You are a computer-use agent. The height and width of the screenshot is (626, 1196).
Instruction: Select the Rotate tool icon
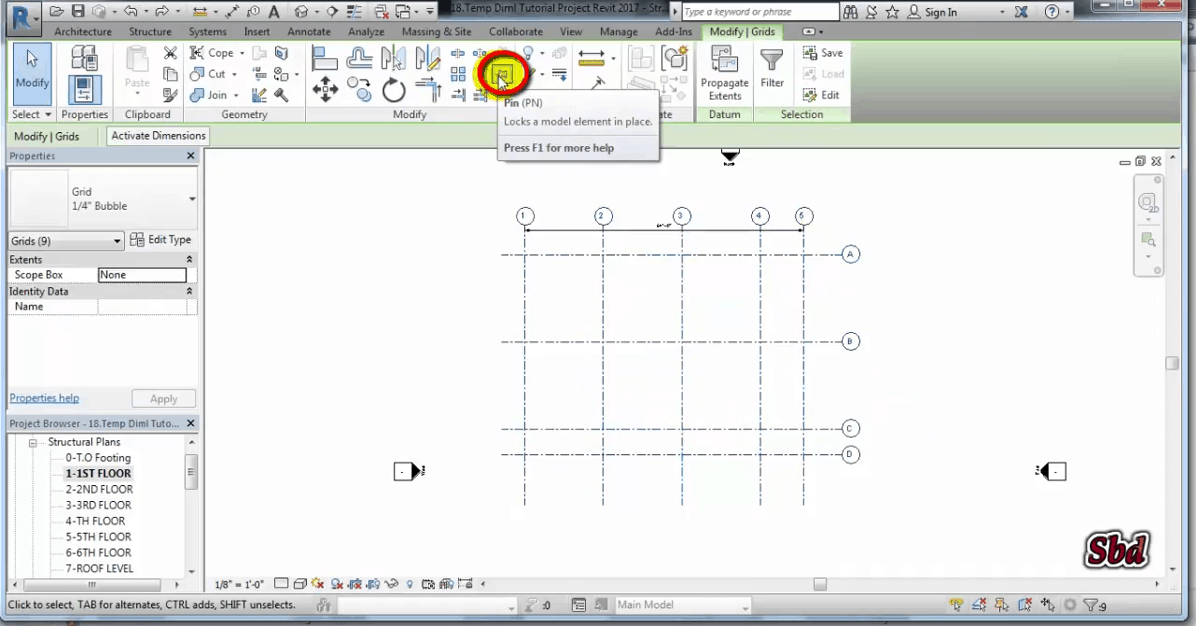[x=394, y=91]
